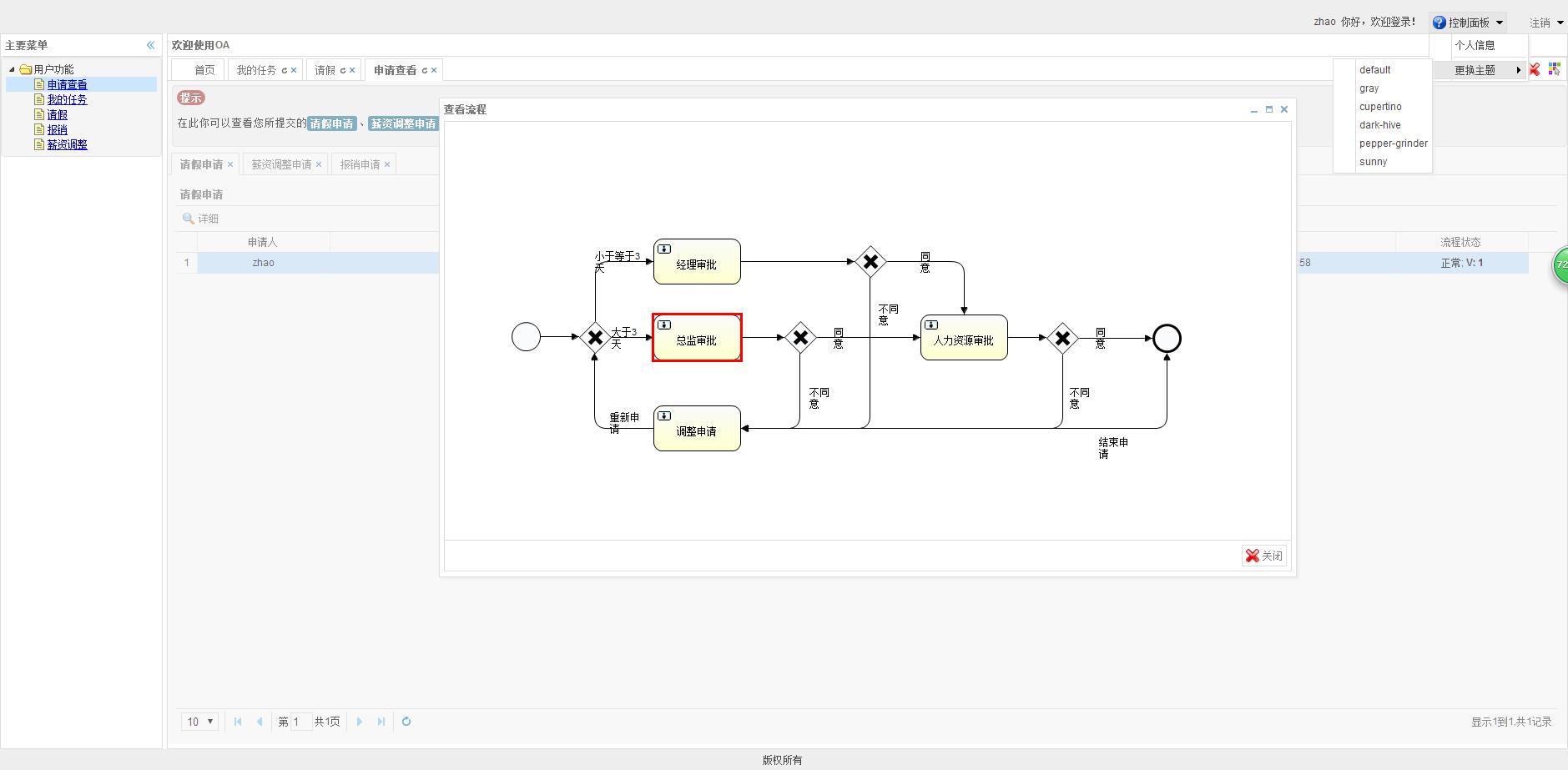Switch to the 报销申请 sub-tab
The width and height of the screenshot is (1568, 770).
tap(360, 164)
